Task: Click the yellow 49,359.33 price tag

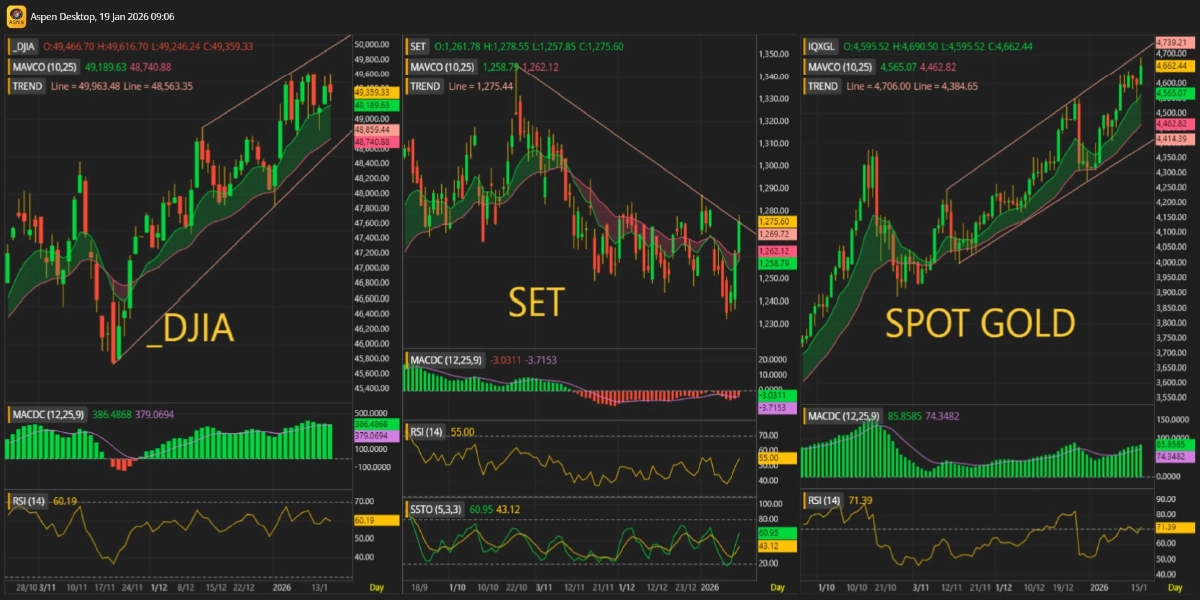Action: pyautogui.click(x=371, y=92)
